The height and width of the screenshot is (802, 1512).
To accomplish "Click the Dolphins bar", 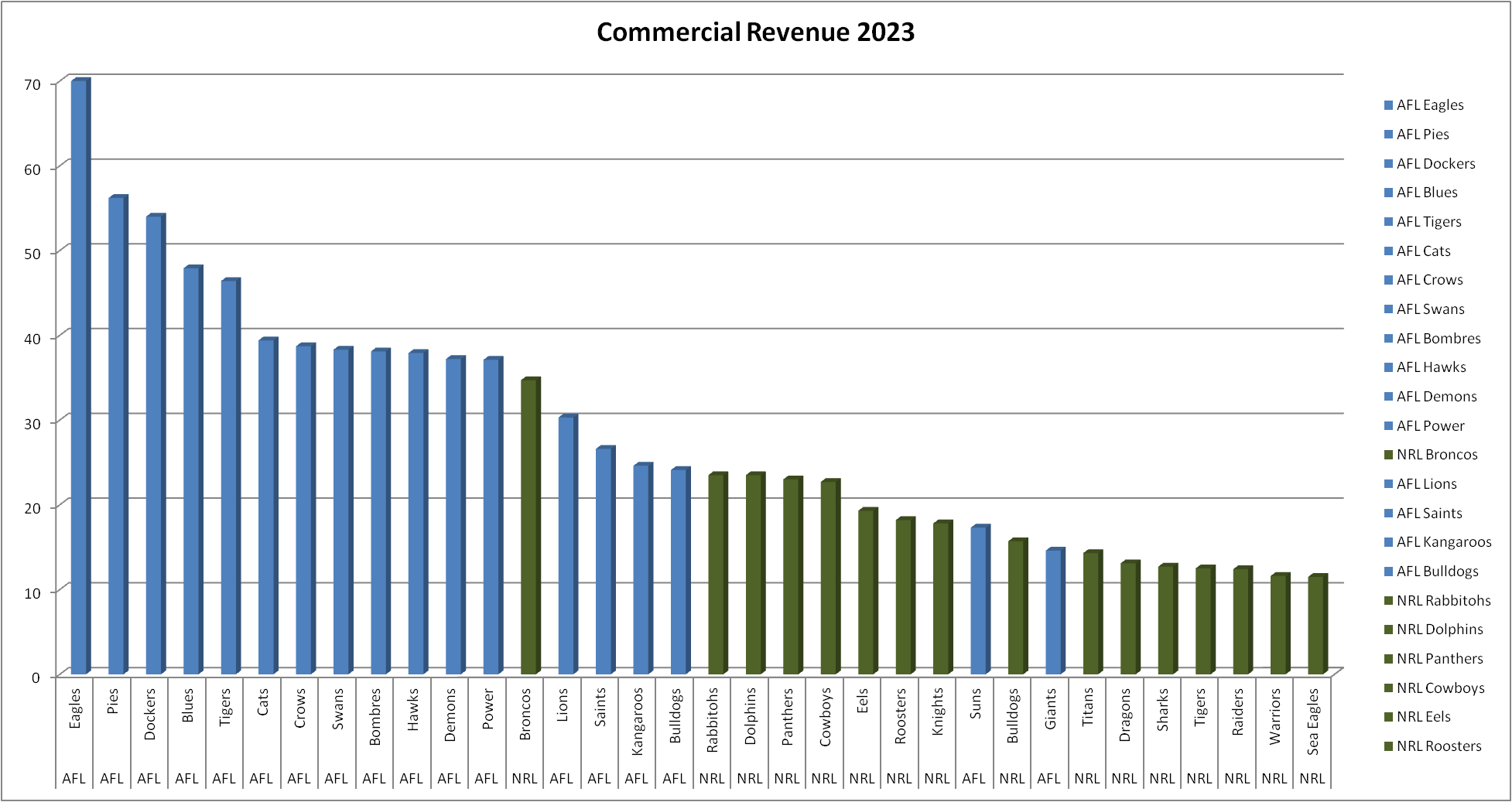I will [755, 573].
